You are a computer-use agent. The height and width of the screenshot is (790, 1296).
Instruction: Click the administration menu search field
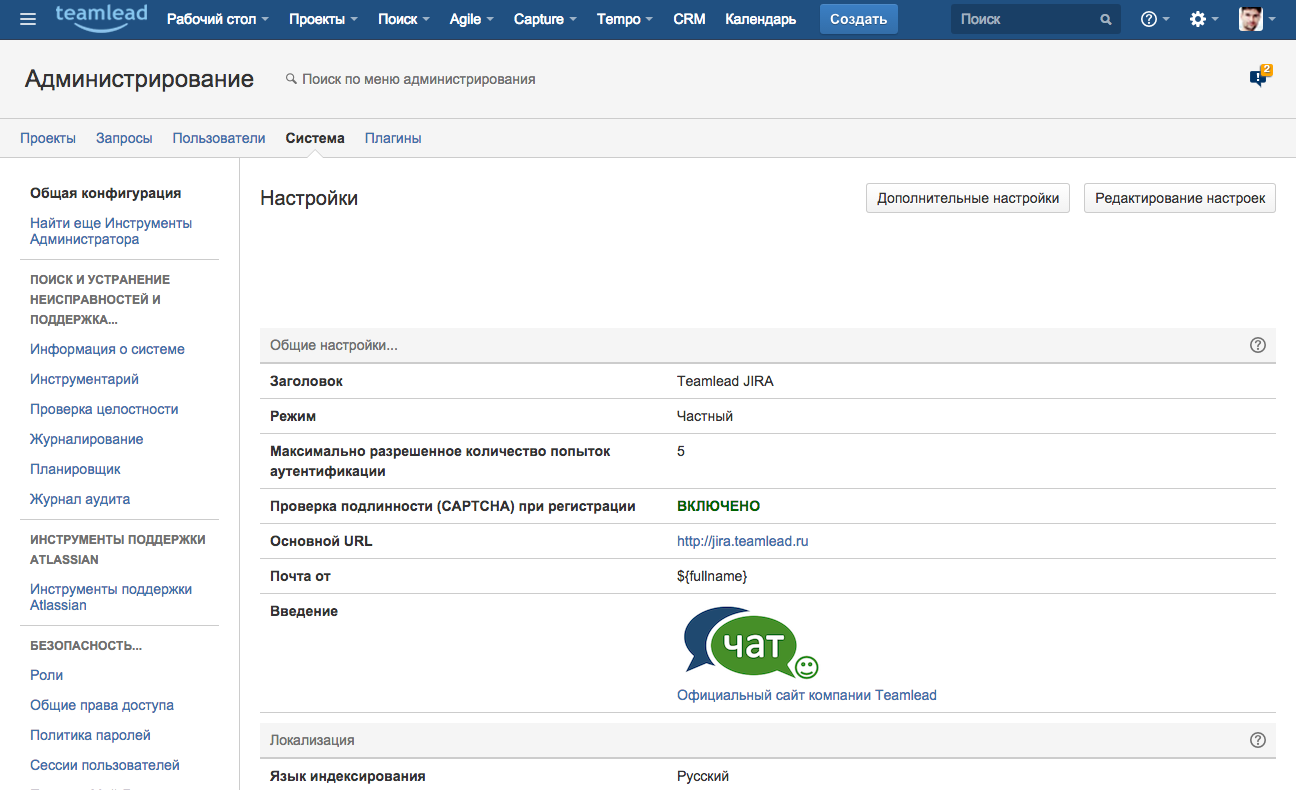[418, 79]
